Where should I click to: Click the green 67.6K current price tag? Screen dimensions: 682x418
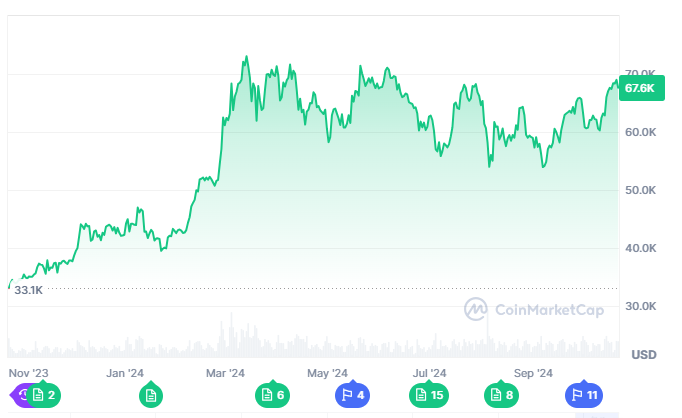[640, 88]
